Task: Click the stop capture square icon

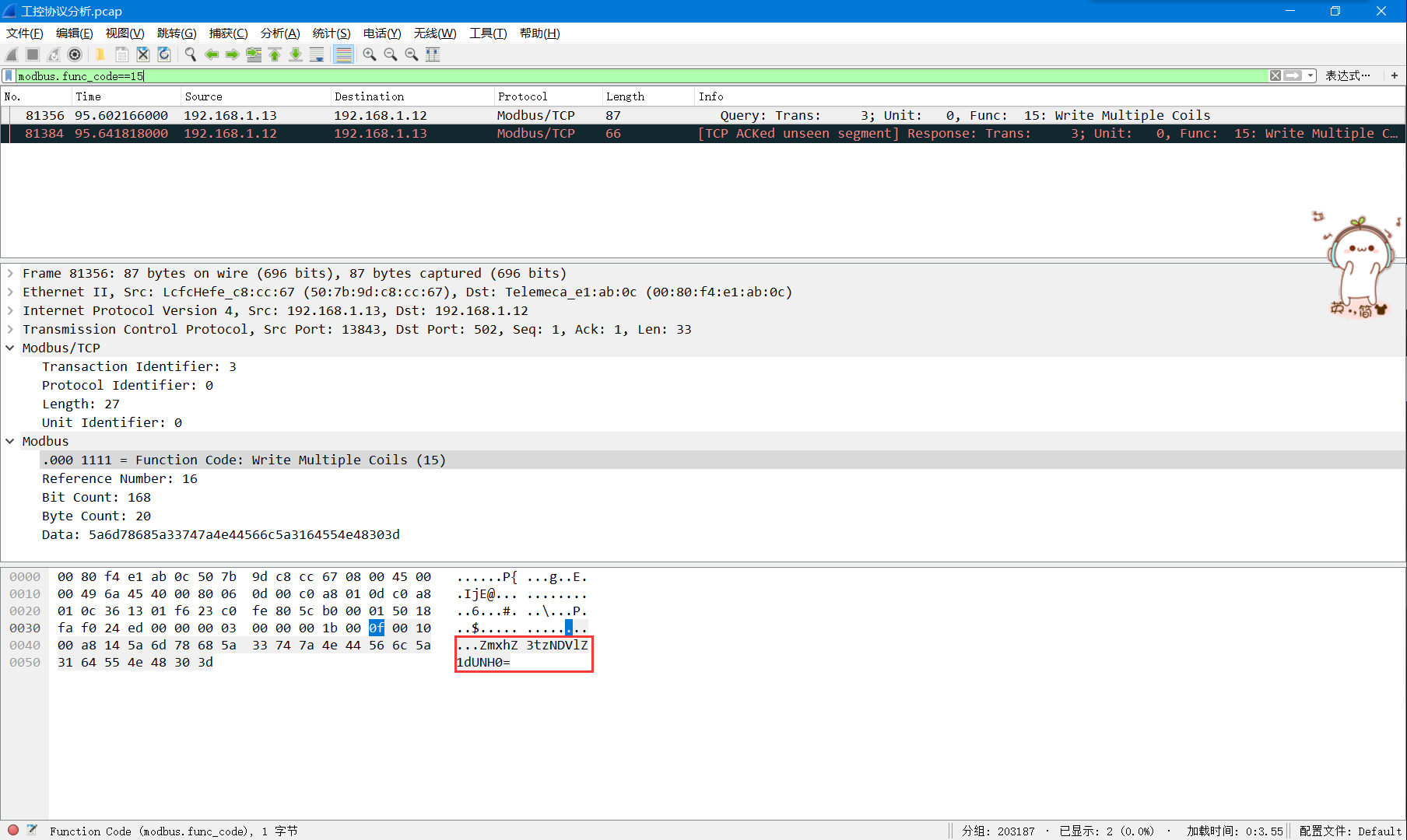Action: tap(33, 54)
